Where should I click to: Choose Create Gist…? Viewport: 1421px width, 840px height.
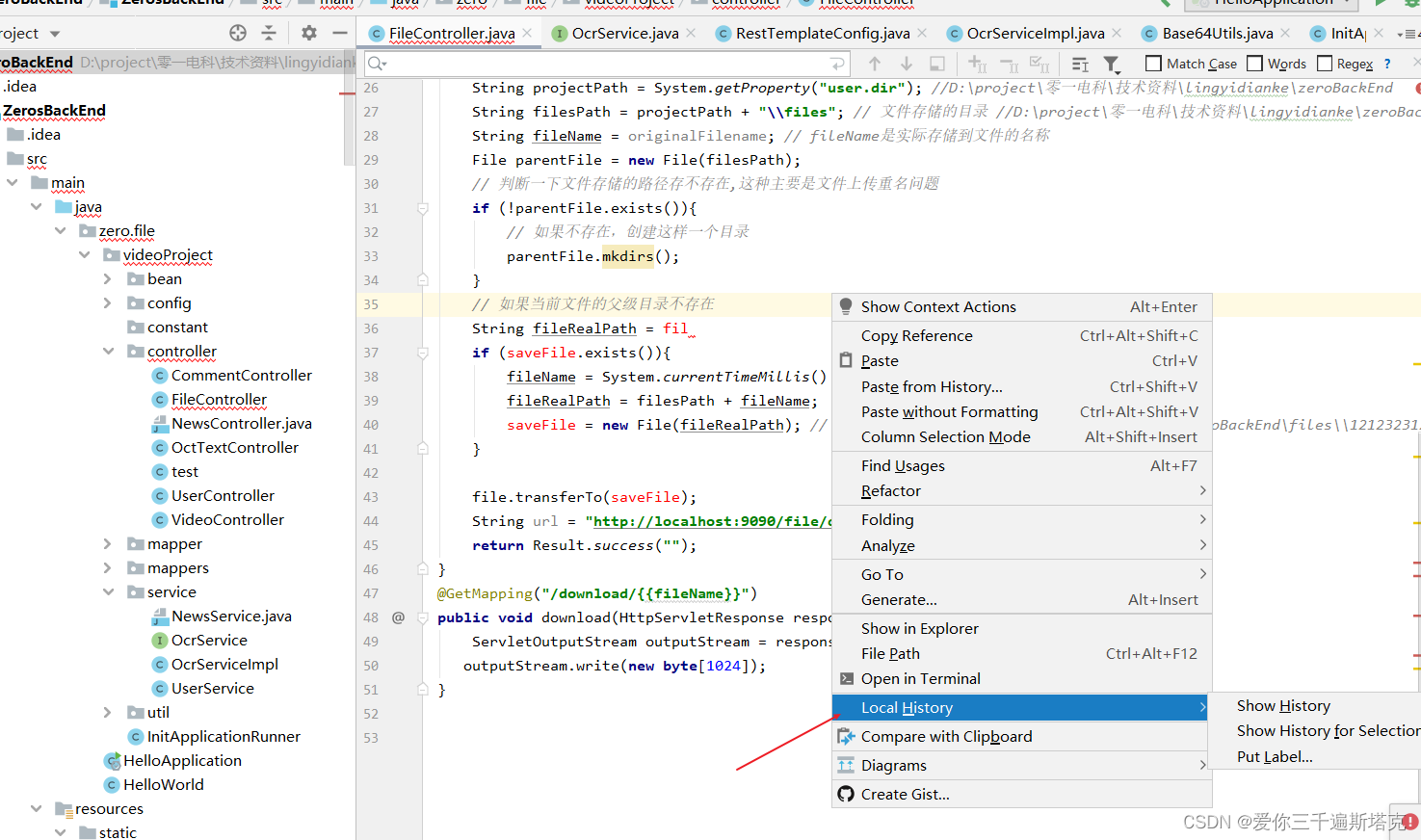(1022, 795)
